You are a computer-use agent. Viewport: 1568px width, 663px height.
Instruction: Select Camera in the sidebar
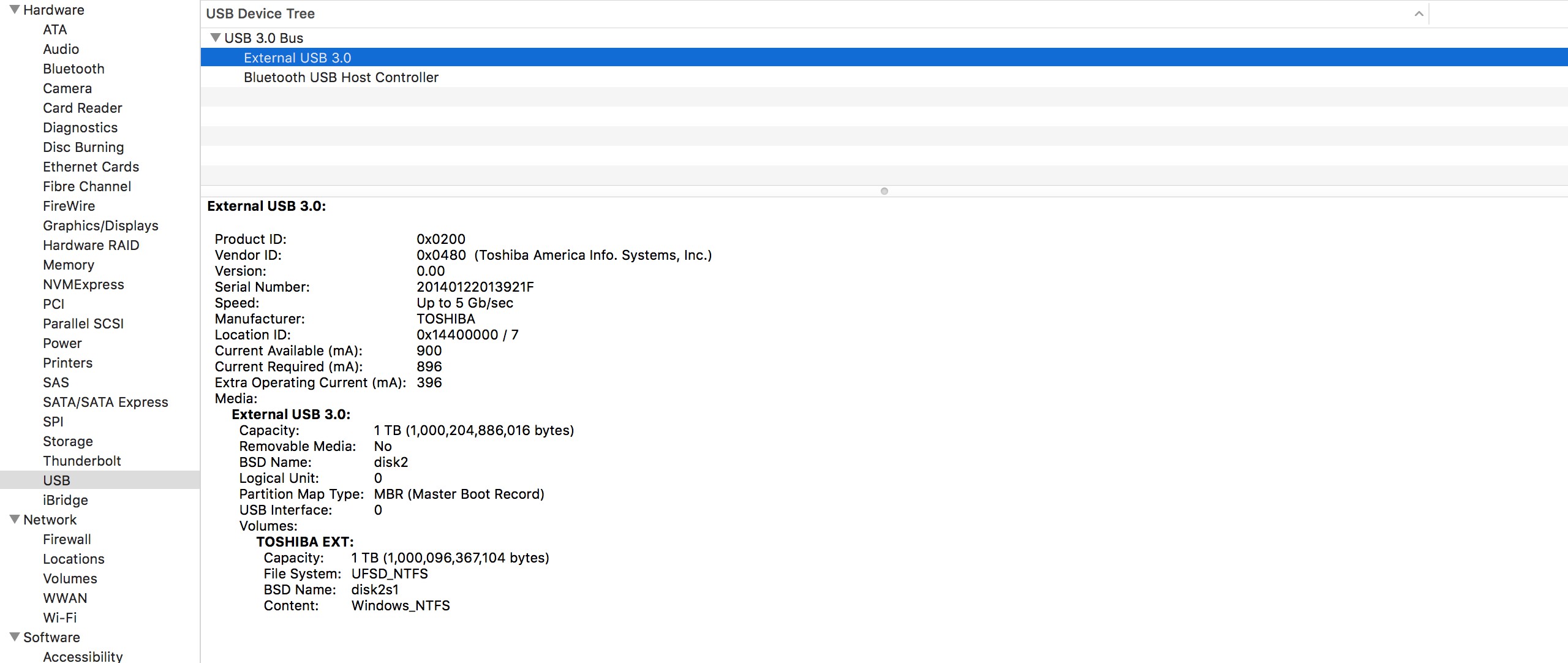click(67, 88)
